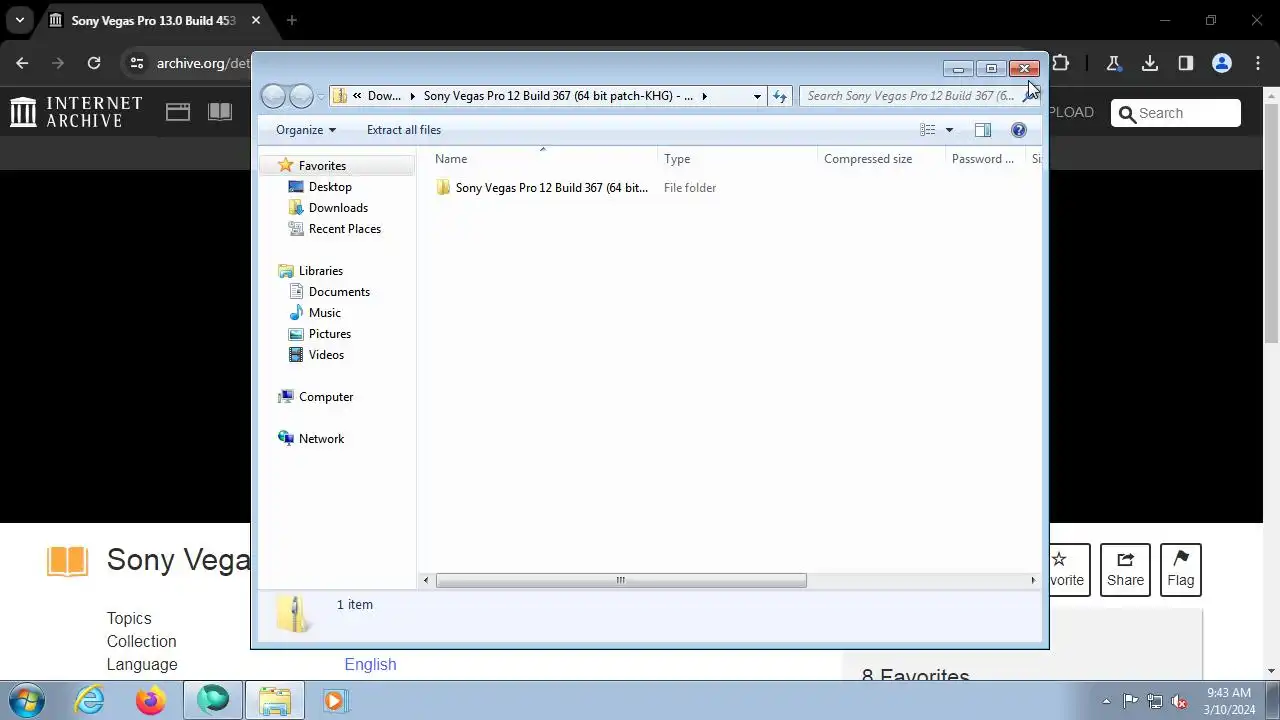Image resolution: width=1280 pixels, height=720 pixels.
Task: Maximize the Explorer window
Action: 991,69
